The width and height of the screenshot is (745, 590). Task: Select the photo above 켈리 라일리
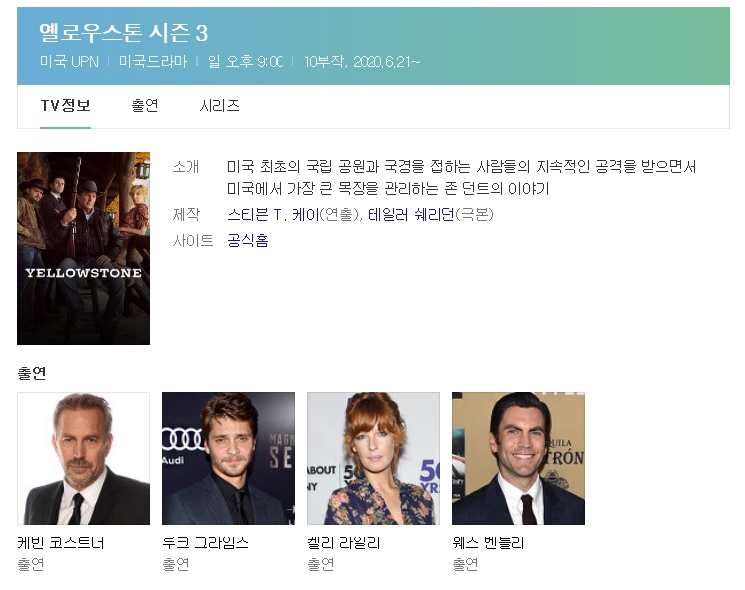tap(373, 458)
